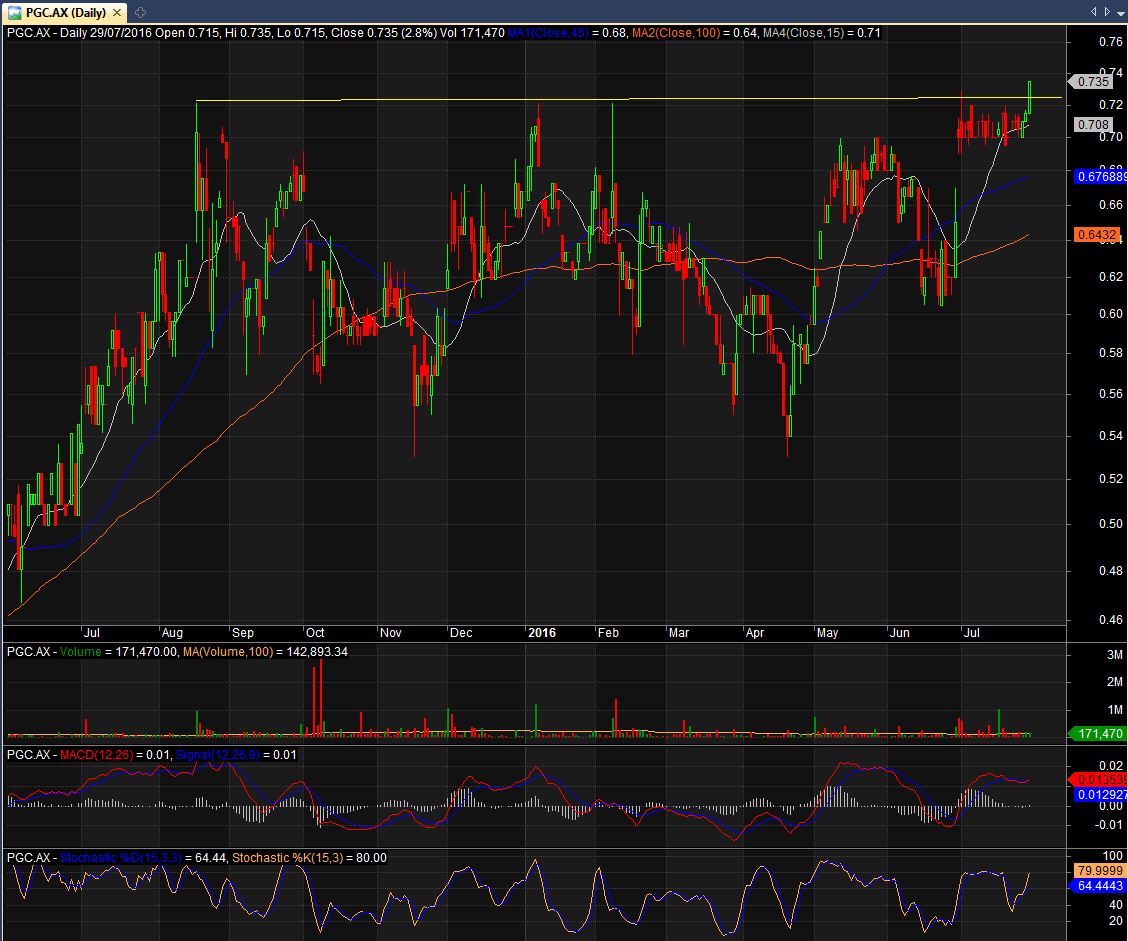Screen dimensions: 1128x941
Task: Click the 'MA(Volume,100) = 142,893.34' label
Action: (x=265, y=652)
